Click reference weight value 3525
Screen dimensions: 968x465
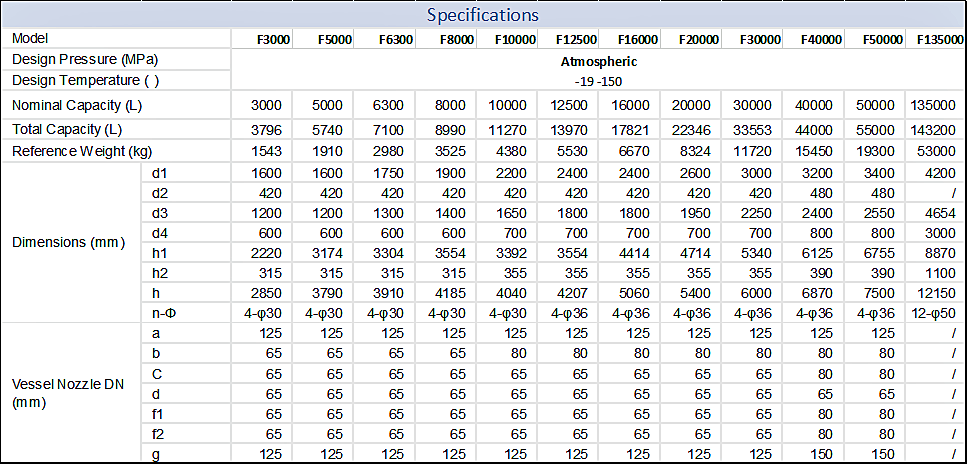coord(450,151)
